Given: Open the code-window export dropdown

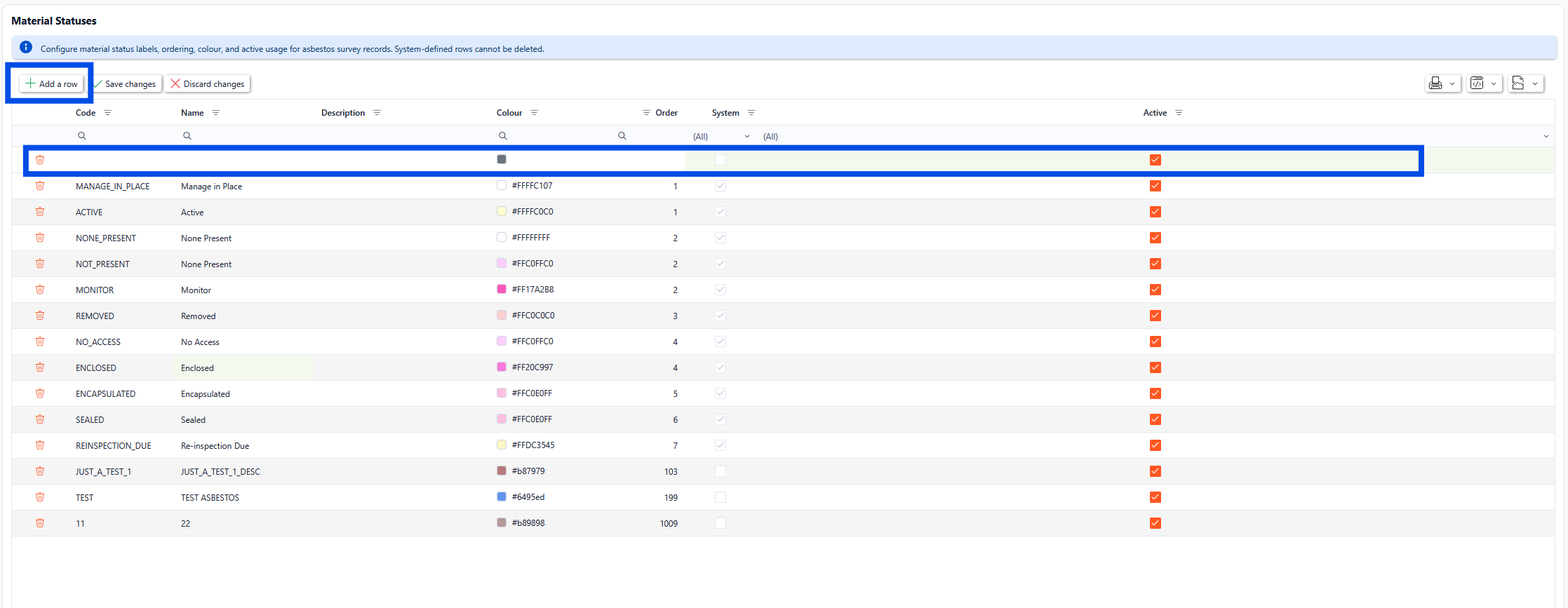Looking at the screenshot, I should pos(1484,83).
